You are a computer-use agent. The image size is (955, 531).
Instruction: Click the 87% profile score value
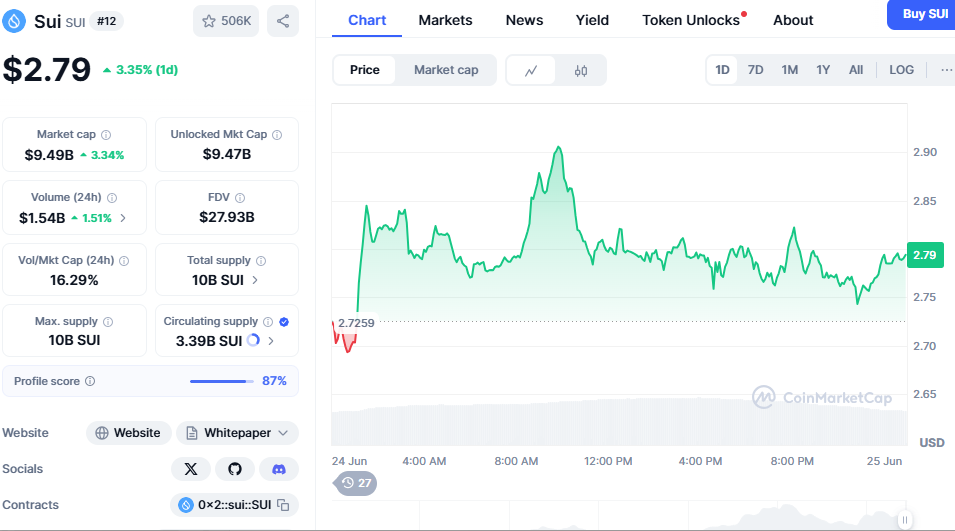(274, 381)
